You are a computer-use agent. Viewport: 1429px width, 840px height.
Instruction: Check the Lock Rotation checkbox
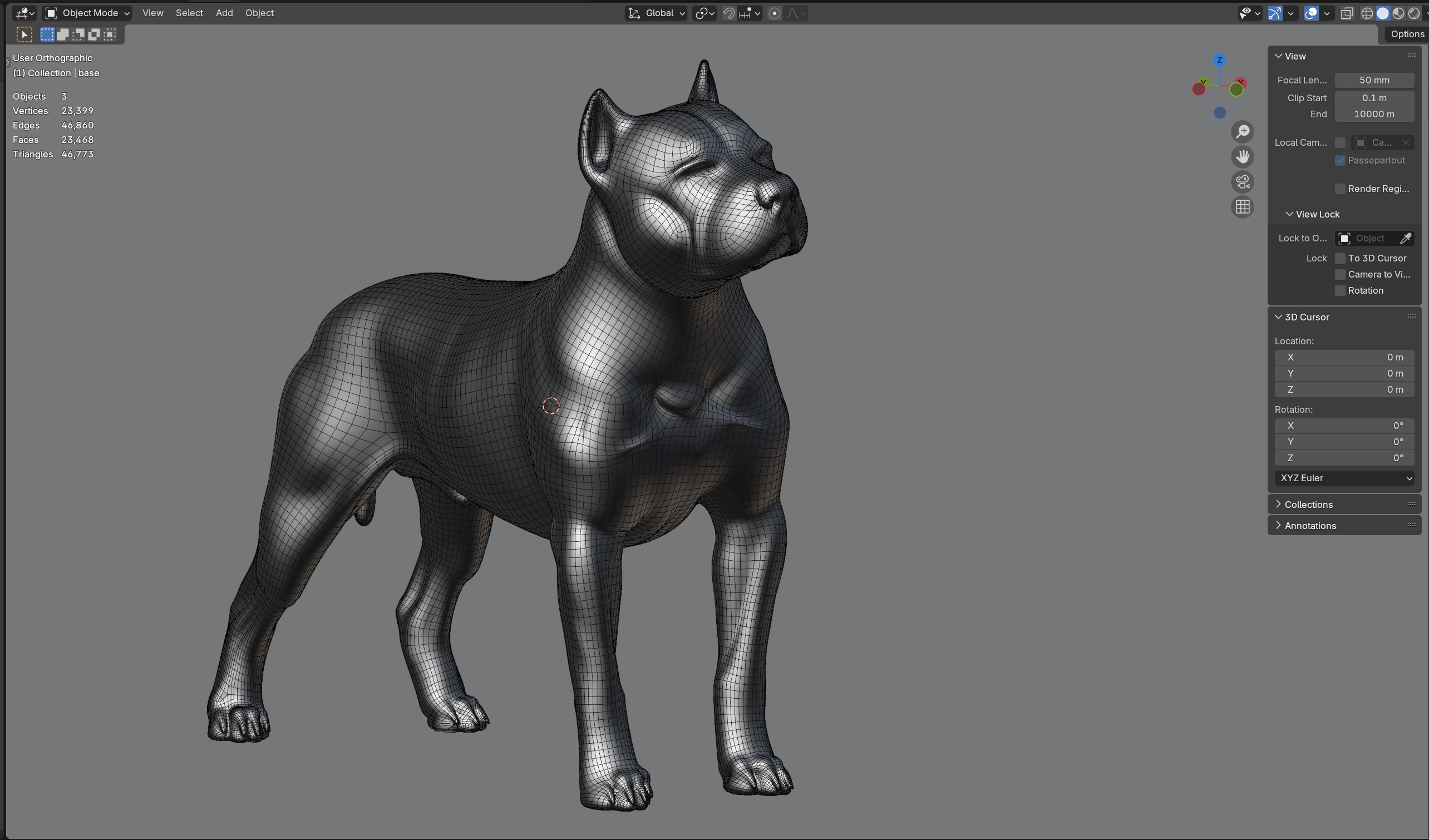(x=1341, y=291)
